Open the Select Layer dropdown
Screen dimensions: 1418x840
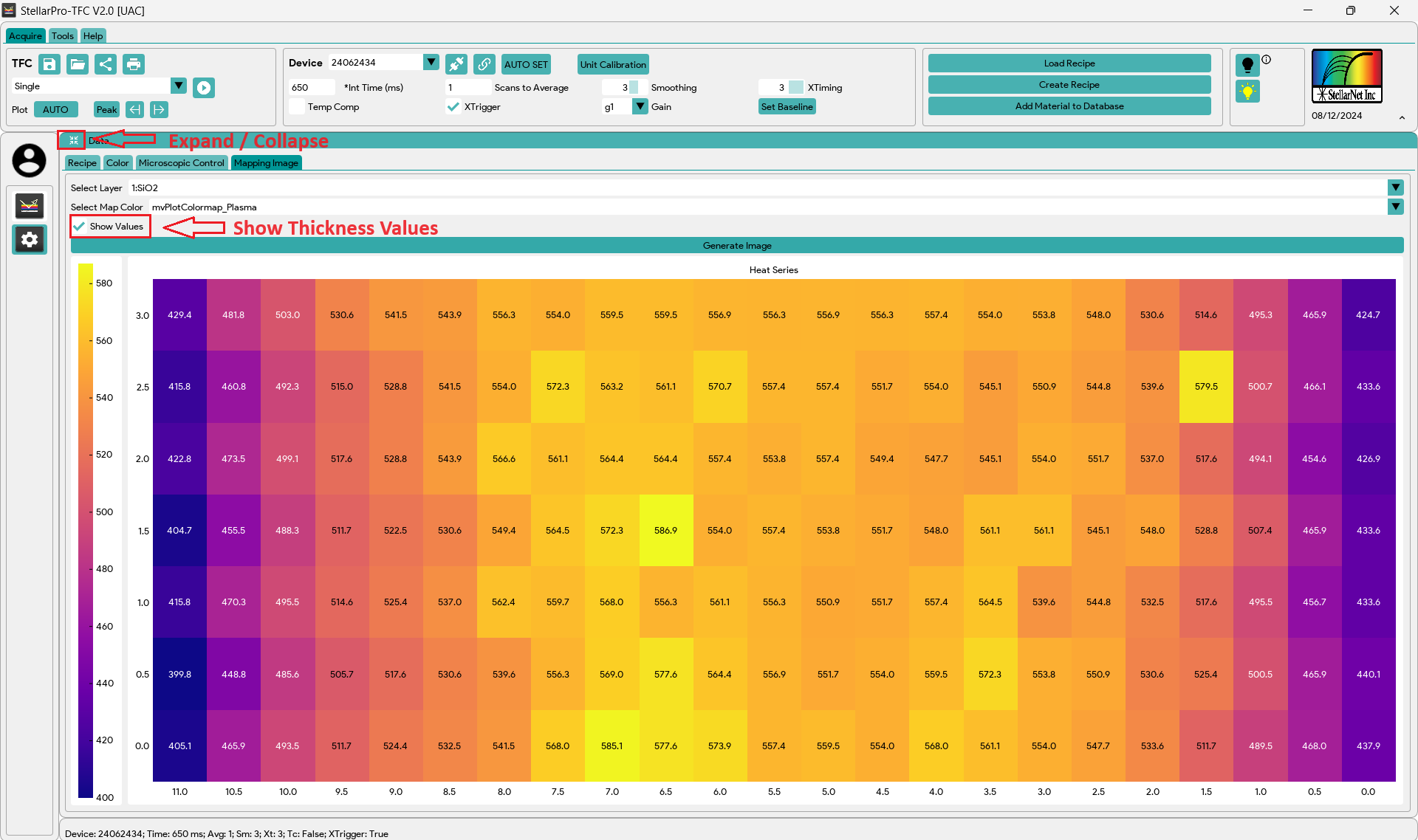[x=1395, y=187]
